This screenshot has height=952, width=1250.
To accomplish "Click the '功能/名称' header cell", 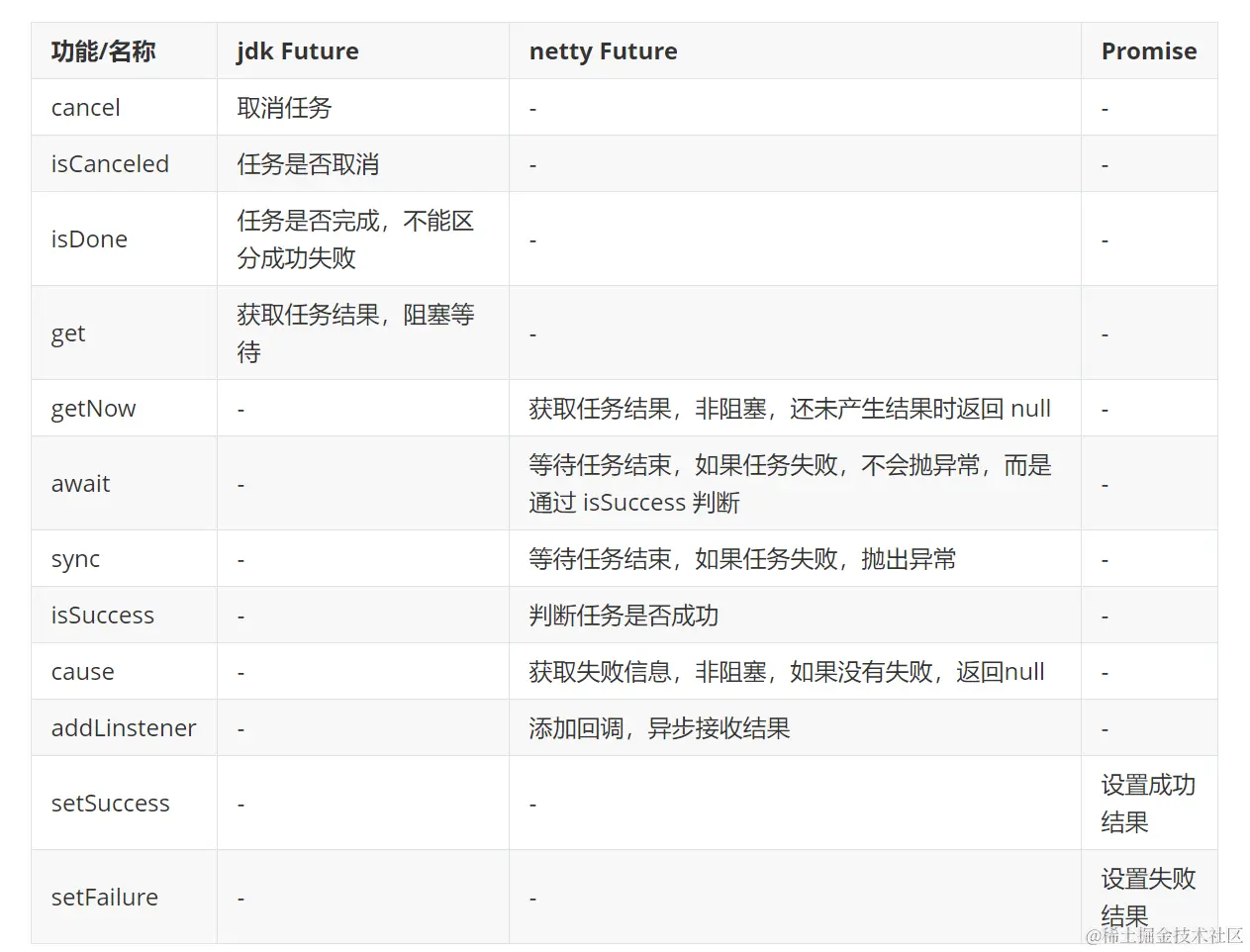I will [x=103, y=51].
